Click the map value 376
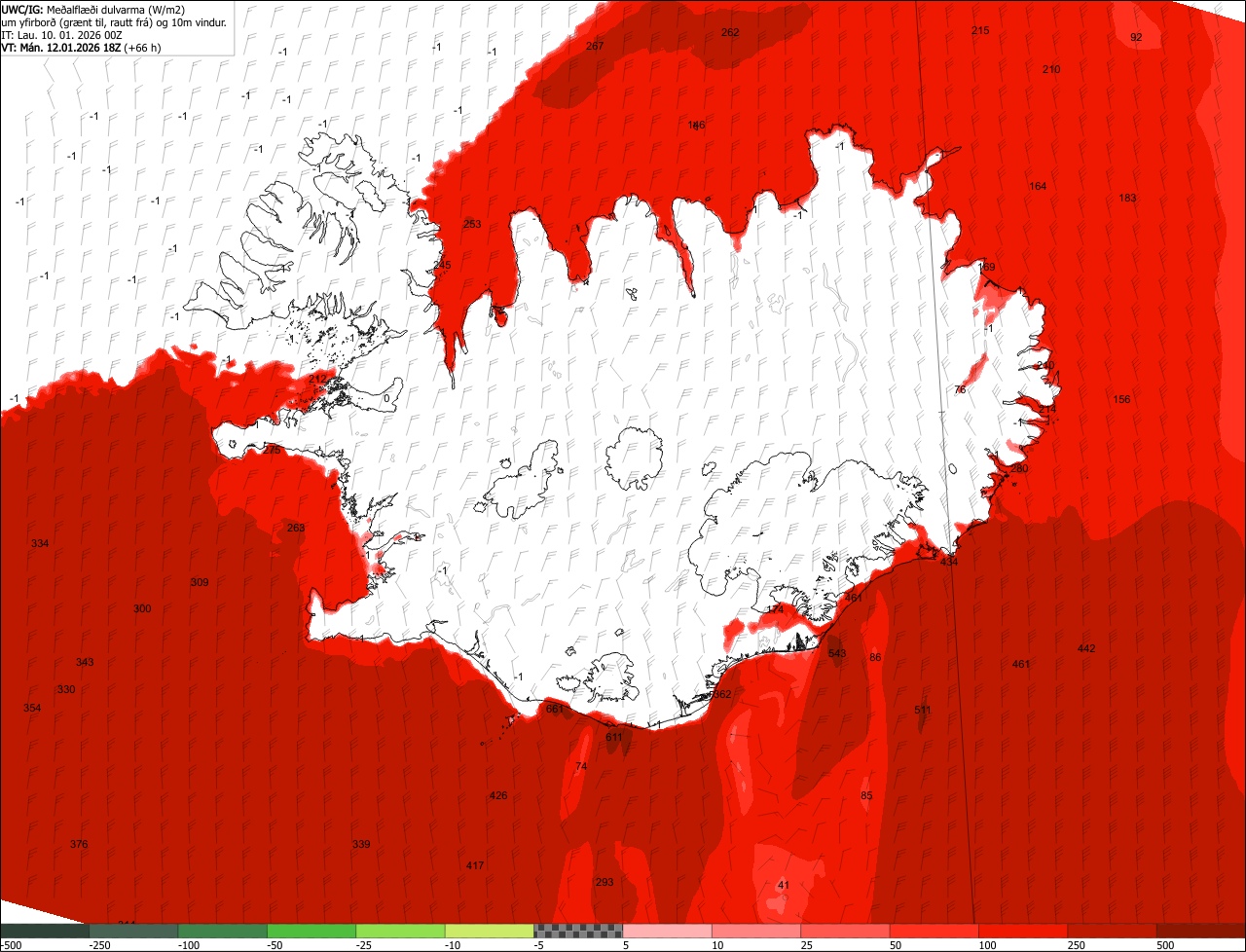 pos(79,844)
